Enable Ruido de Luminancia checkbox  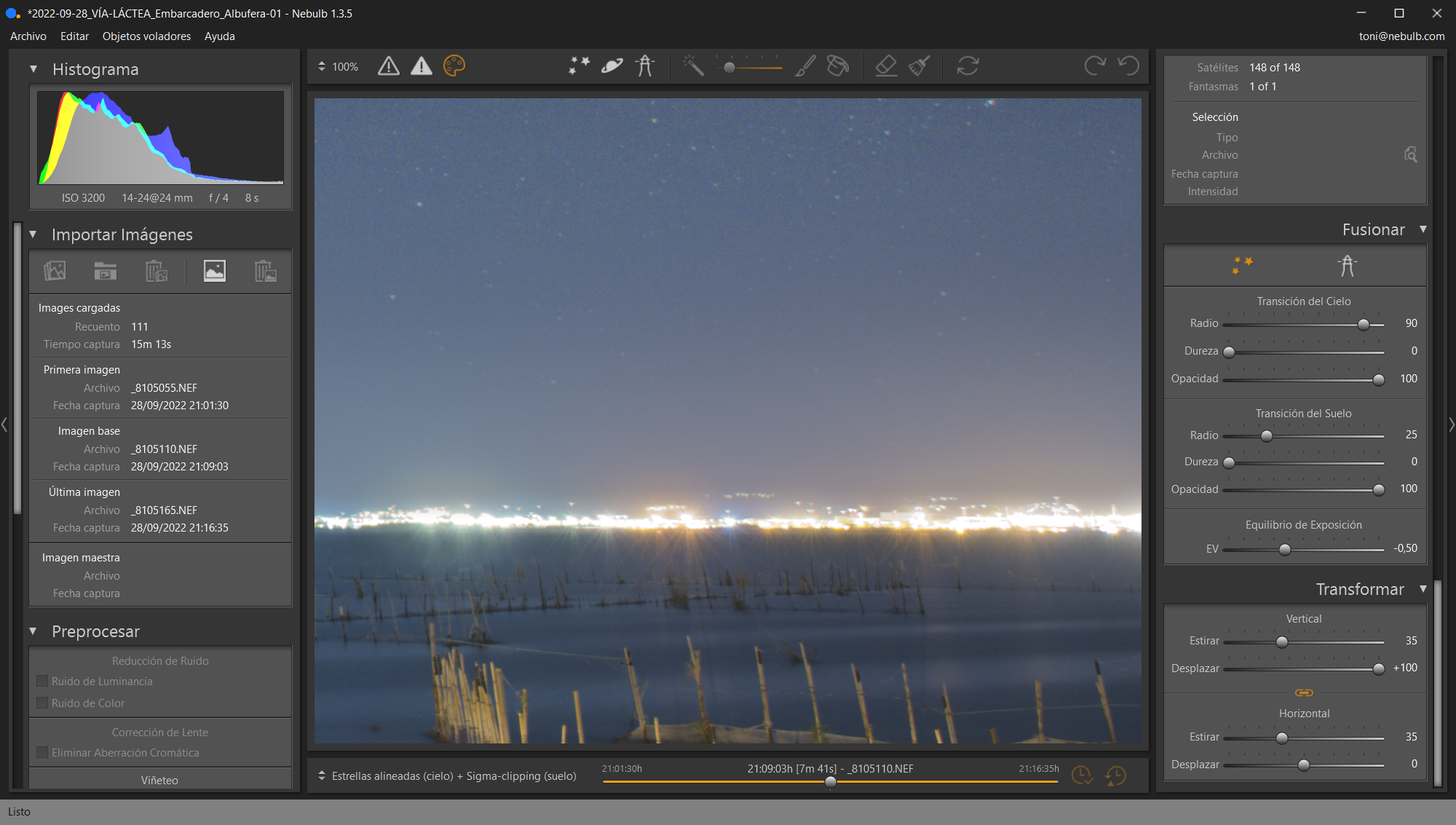click(42, 682)
